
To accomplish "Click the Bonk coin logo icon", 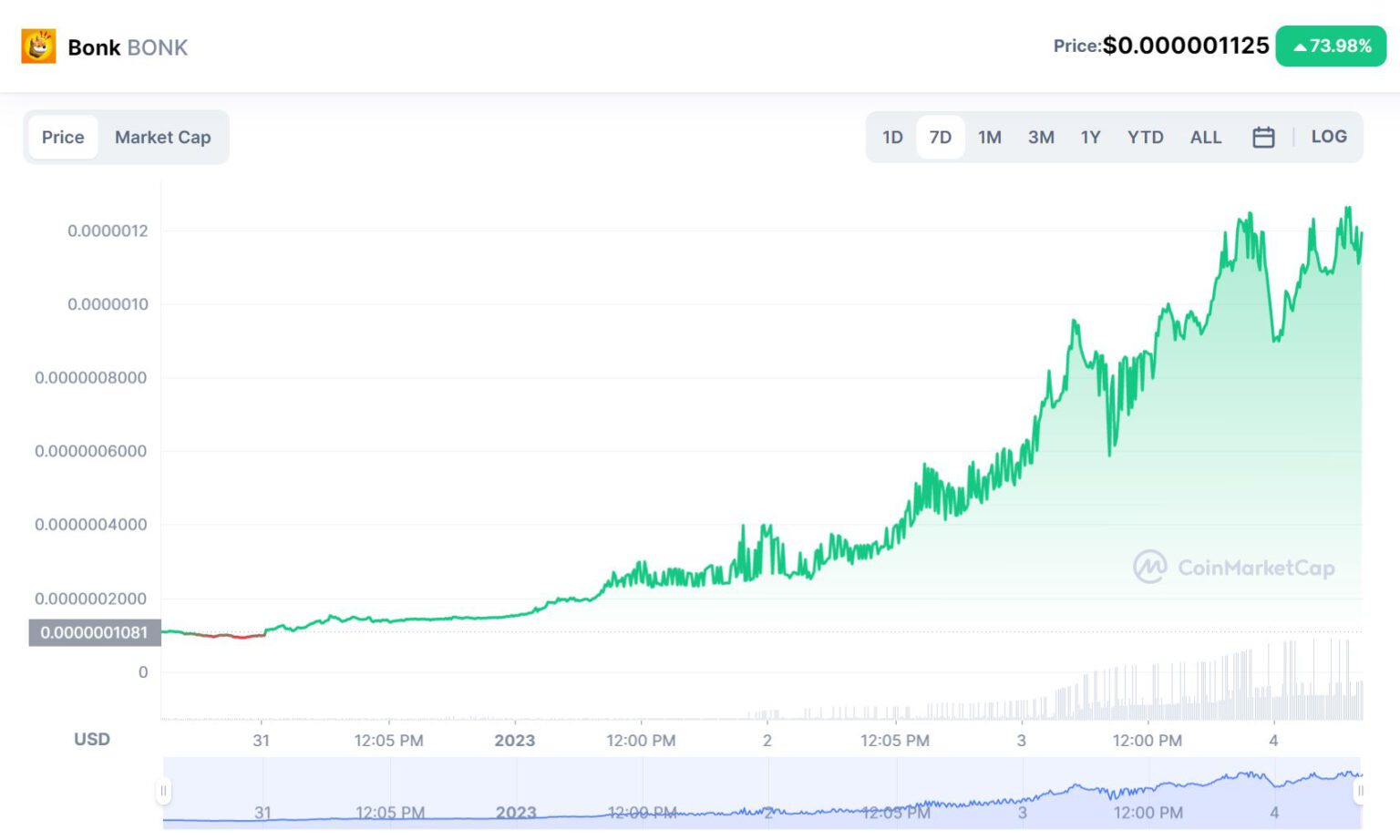I will [x=38, y=46].
